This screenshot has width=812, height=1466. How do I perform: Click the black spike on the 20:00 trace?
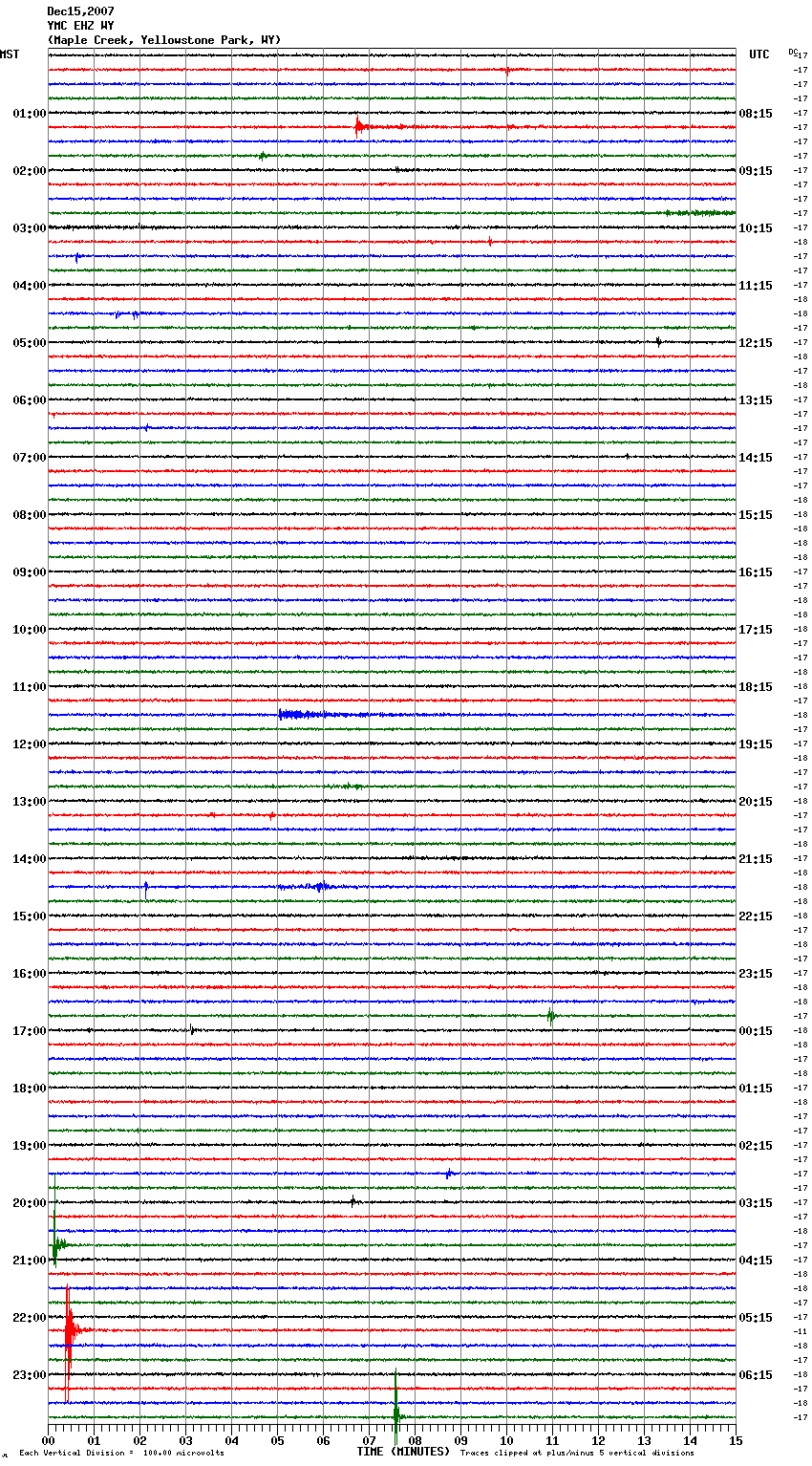353,1201
